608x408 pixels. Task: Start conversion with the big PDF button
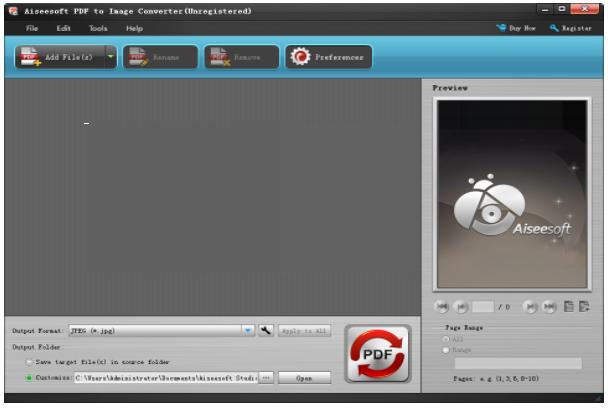(377, 354)
